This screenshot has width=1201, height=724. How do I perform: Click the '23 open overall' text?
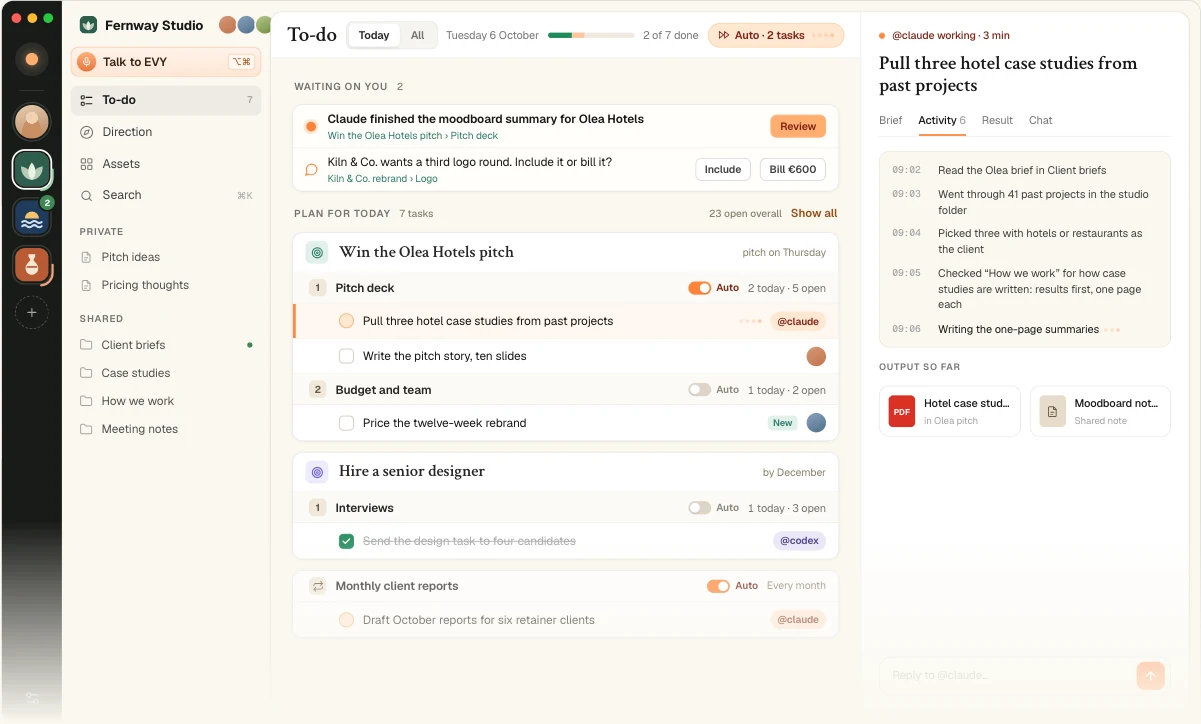[x=745, y=213]
